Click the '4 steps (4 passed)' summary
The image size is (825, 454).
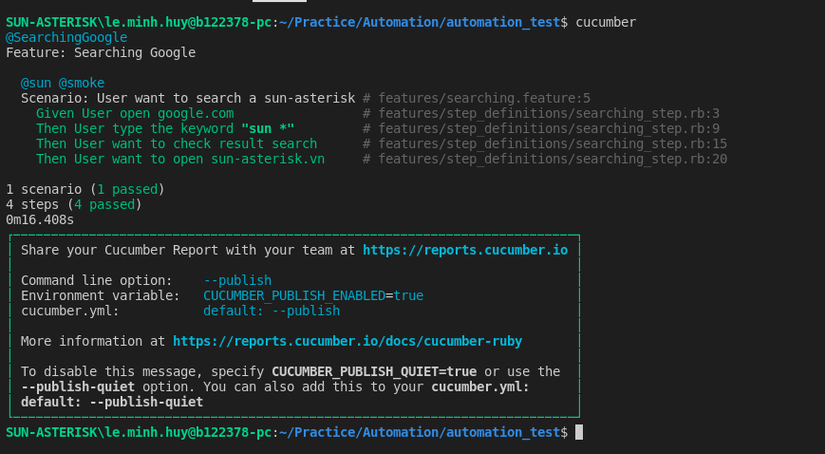coord(74,205)
